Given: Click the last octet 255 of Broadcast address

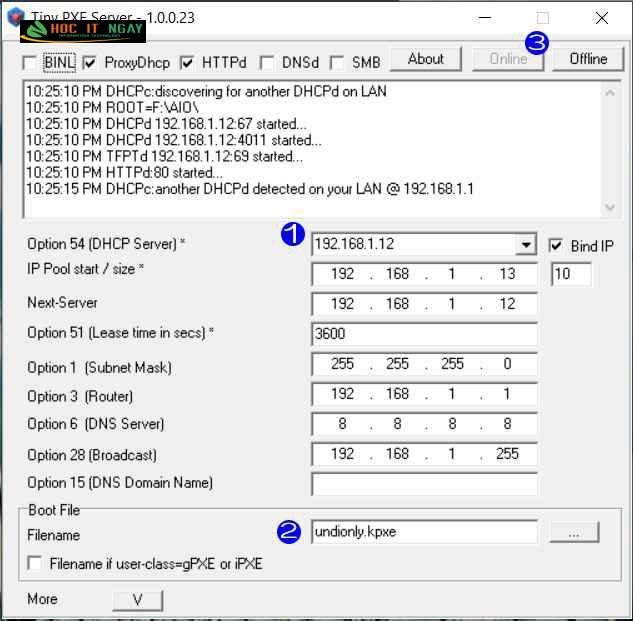Looking at the screenshot, I should pyautogui.click(x=507, y=454).
